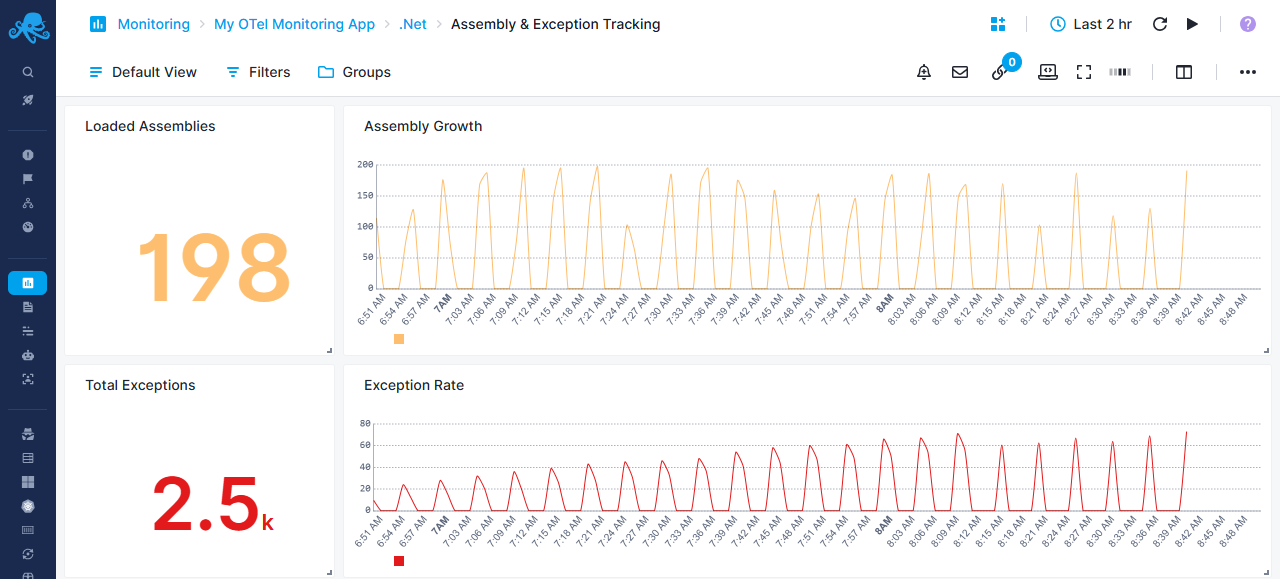Enter fullscreen mode for the dashboard
The image size is (1280, 579).
pyautogui.click(x=1084, y=71)
